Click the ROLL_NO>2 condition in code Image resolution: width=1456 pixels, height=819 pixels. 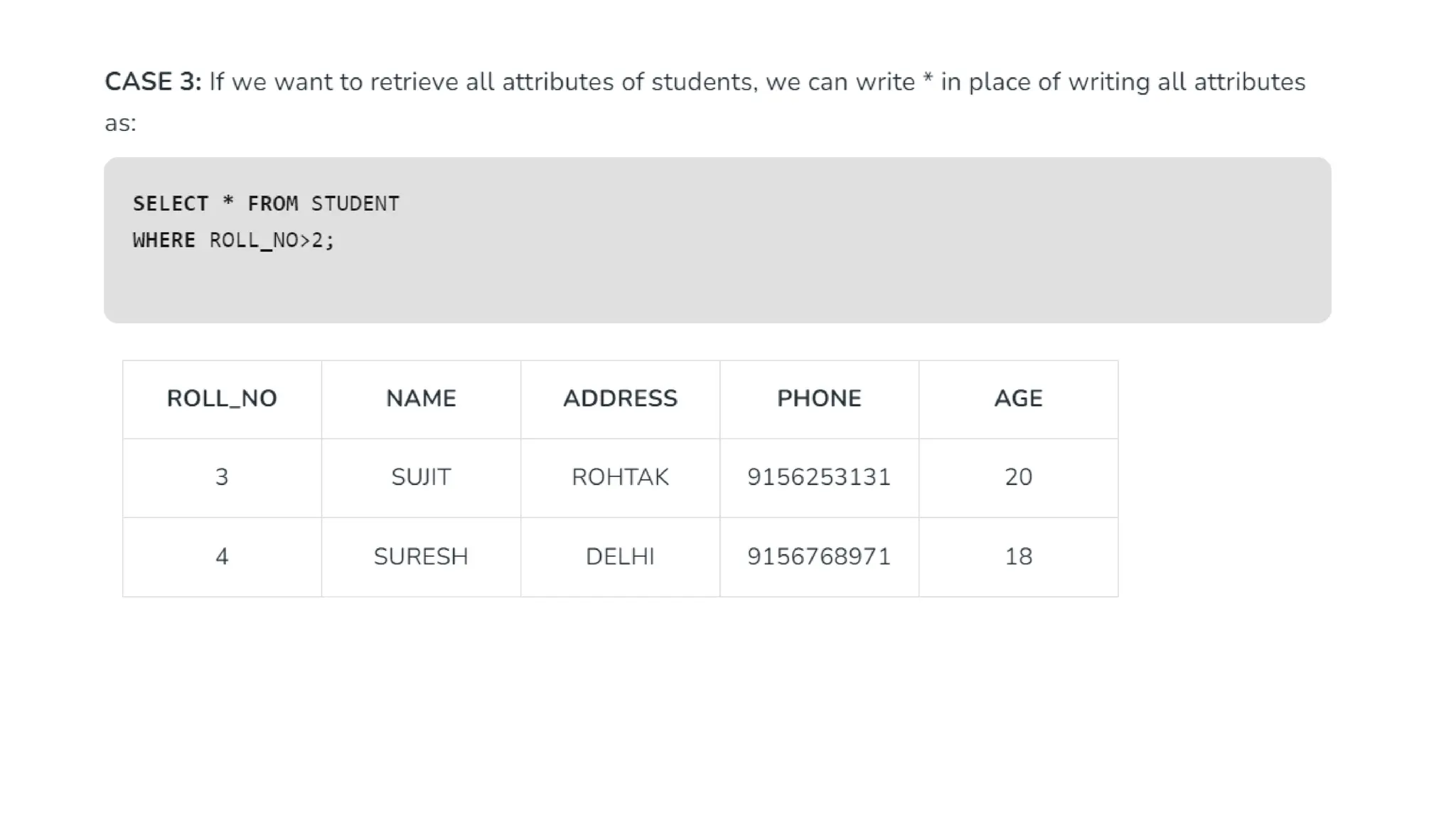pyautogui.click(x=271, y=240)
